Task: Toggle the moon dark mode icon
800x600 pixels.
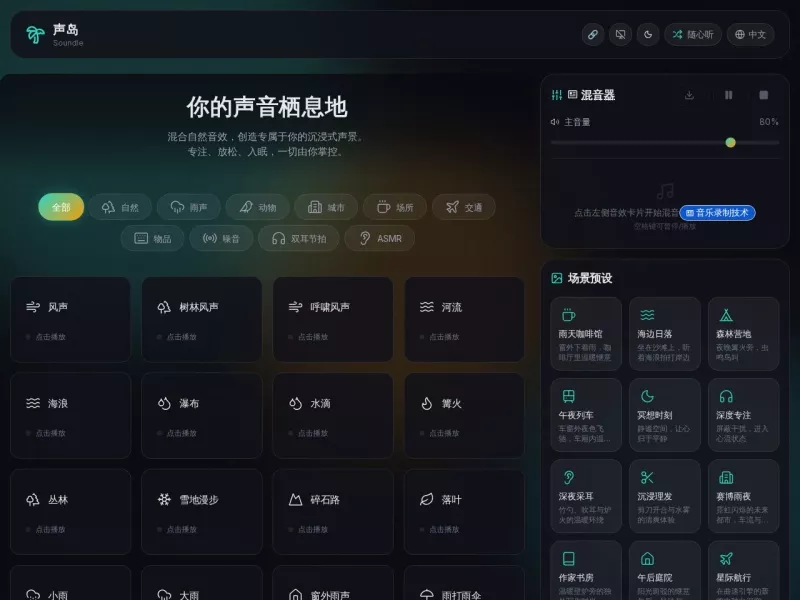Action: pos(648,35)
